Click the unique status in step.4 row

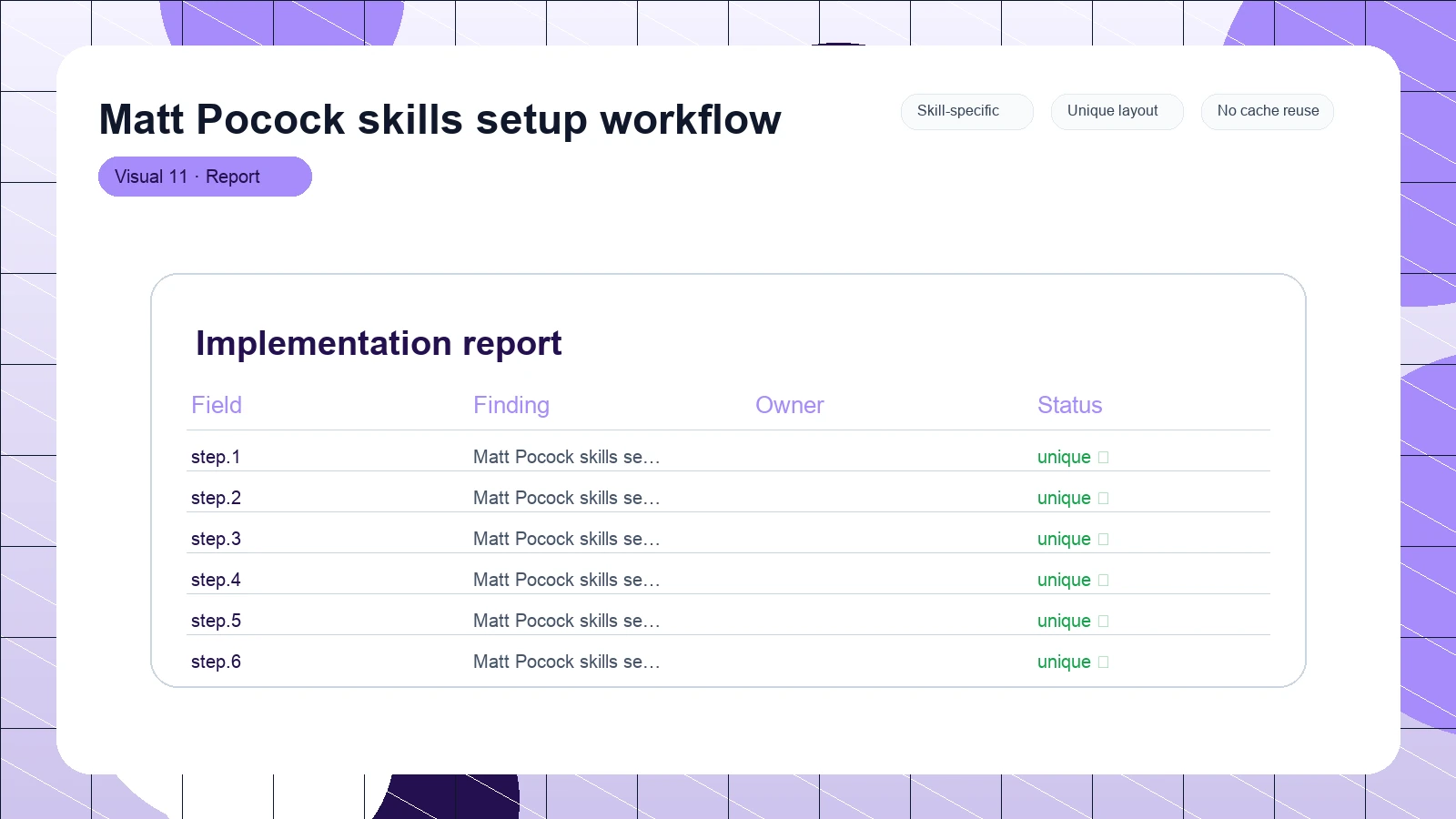pyautogui.click(x=1073, y=580)
